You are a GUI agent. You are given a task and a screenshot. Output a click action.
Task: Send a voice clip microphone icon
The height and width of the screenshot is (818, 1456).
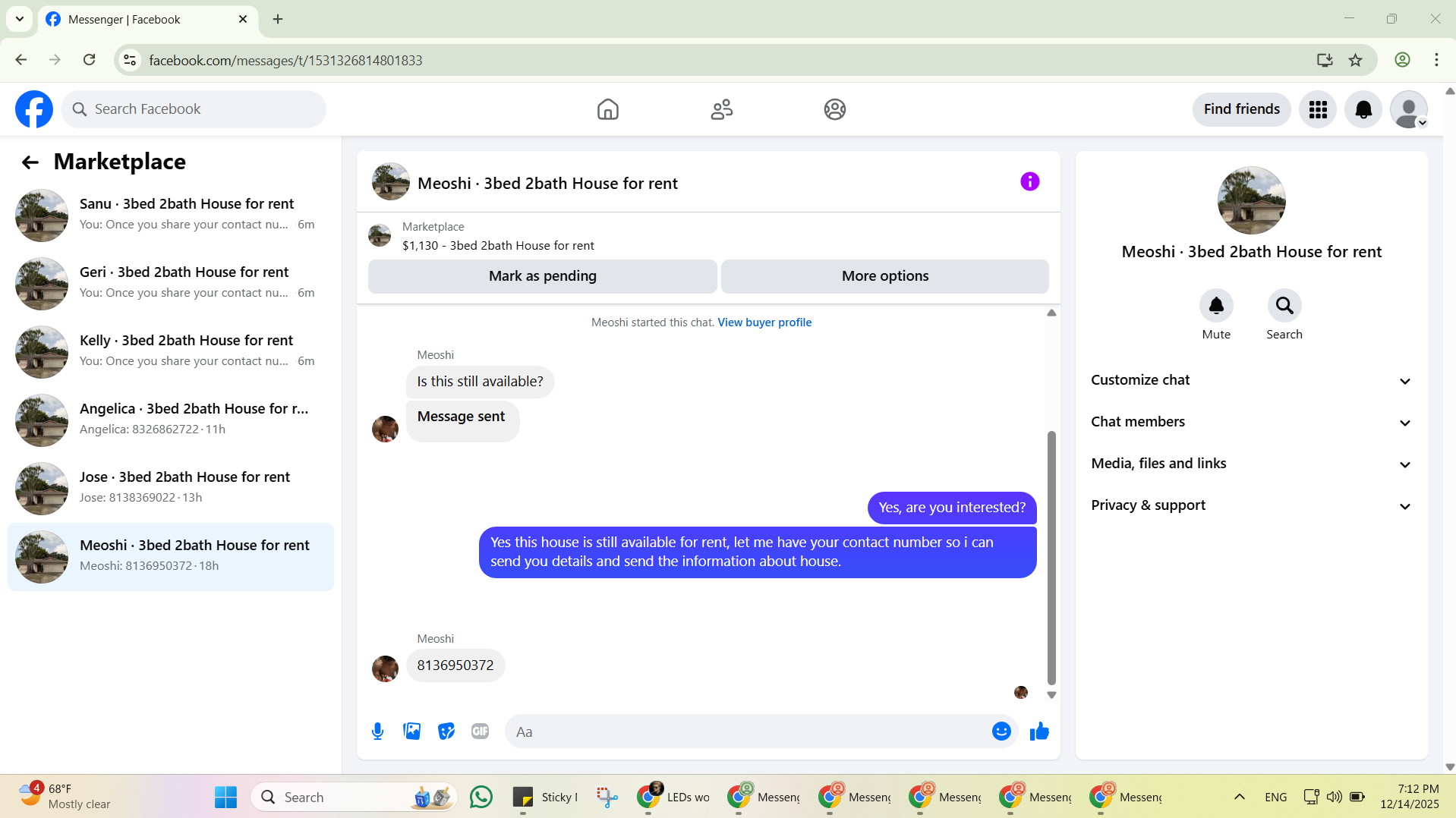point(377,731)
